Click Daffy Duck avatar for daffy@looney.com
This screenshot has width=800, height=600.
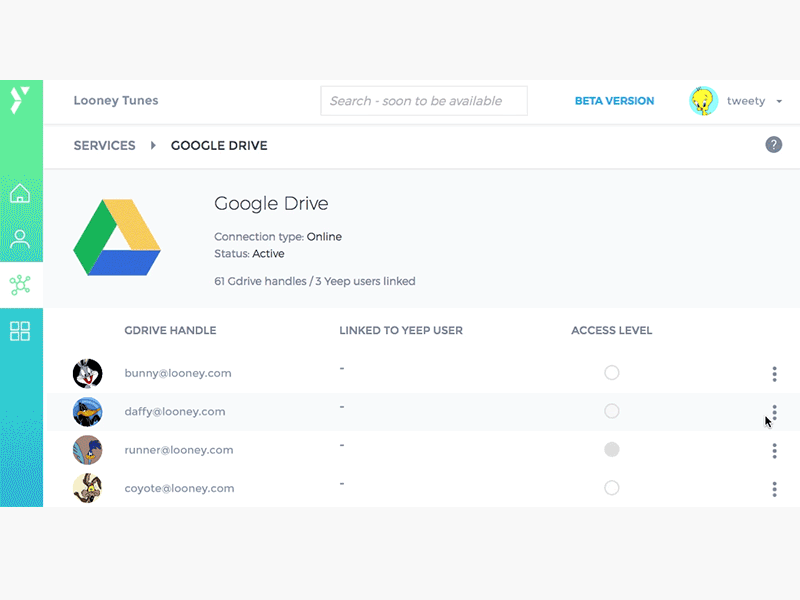pyautogui.click(x=87, y=412)
